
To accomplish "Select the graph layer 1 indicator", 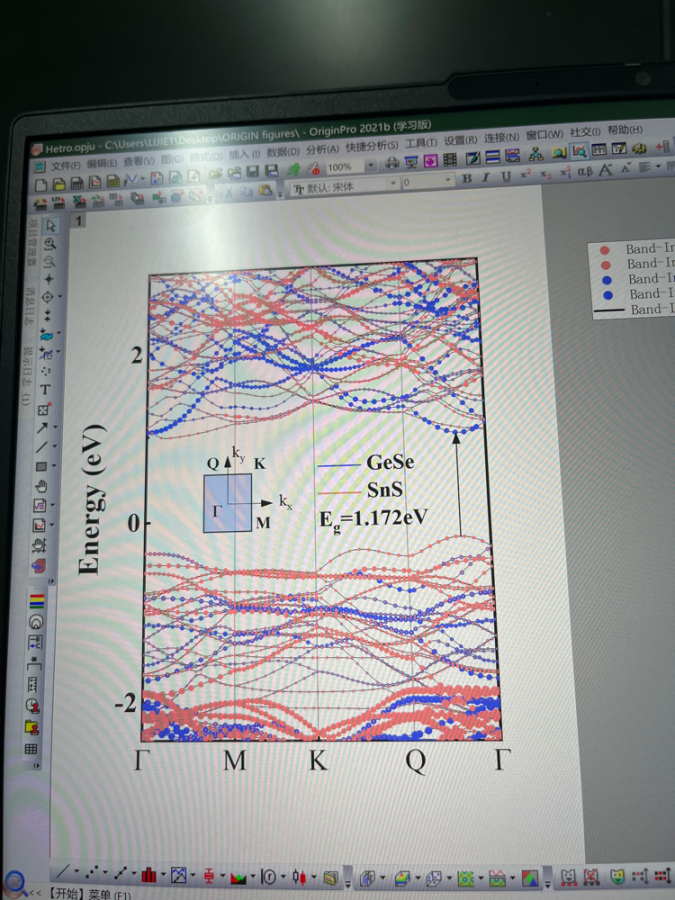I will 79,221.
